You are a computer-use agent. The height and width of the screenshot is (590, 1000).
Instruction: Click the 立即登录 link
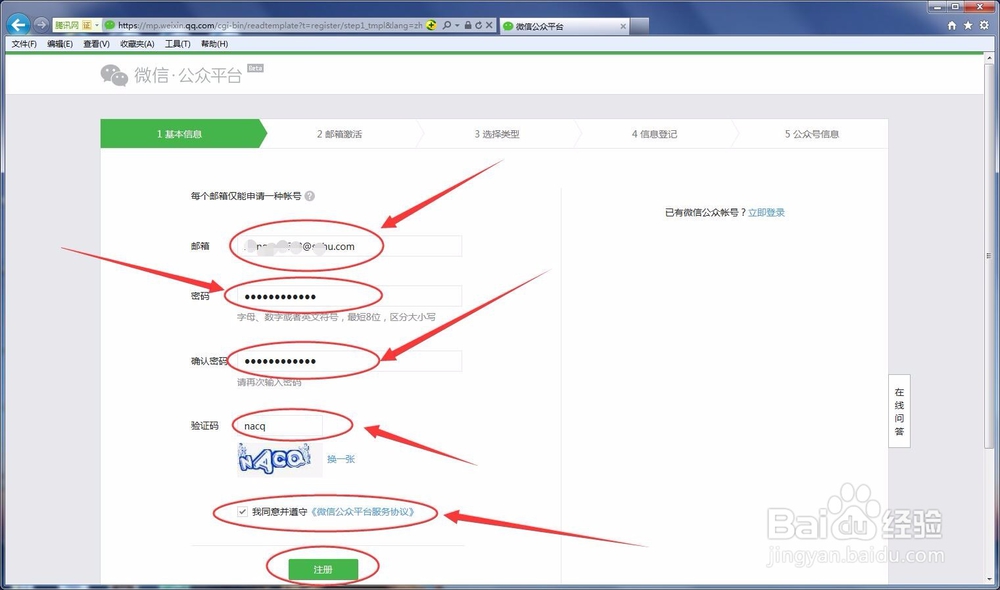click(766, 212)
